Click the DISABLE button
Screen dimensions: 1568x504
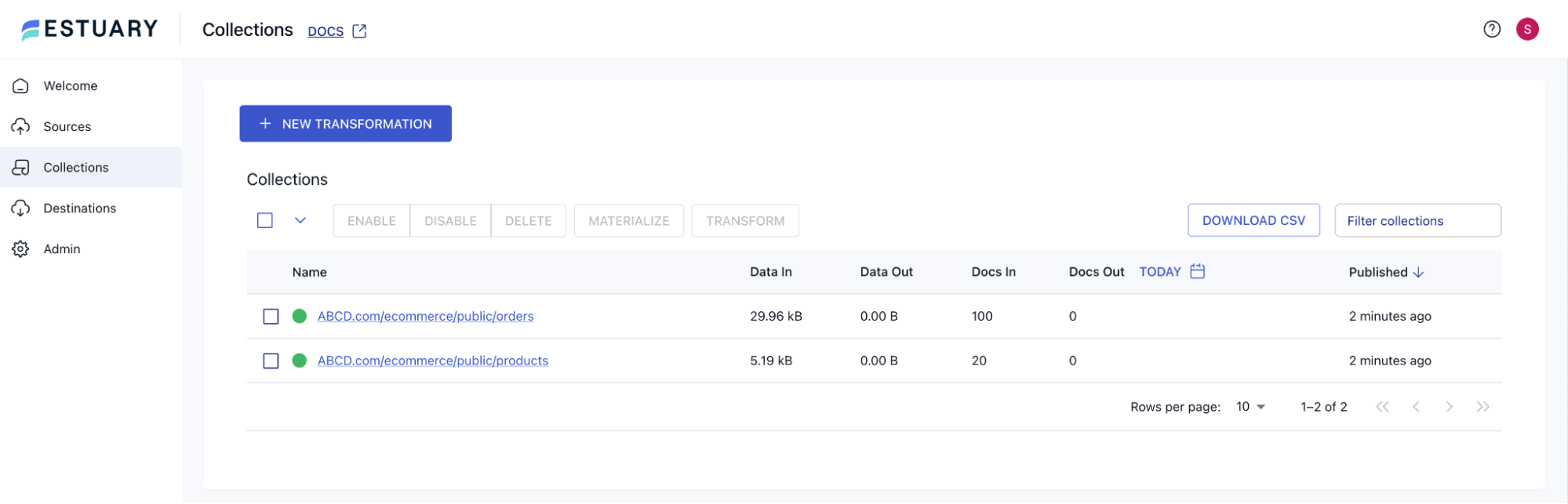click(x=450, y=221)
